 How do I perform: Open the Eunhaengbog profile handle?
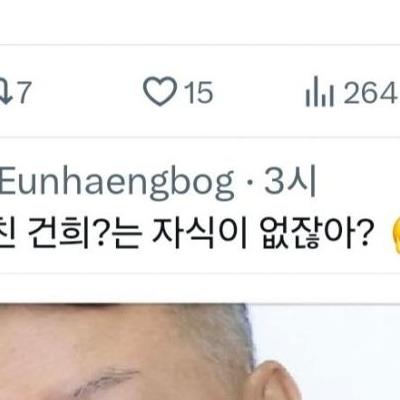pos(117,182)
